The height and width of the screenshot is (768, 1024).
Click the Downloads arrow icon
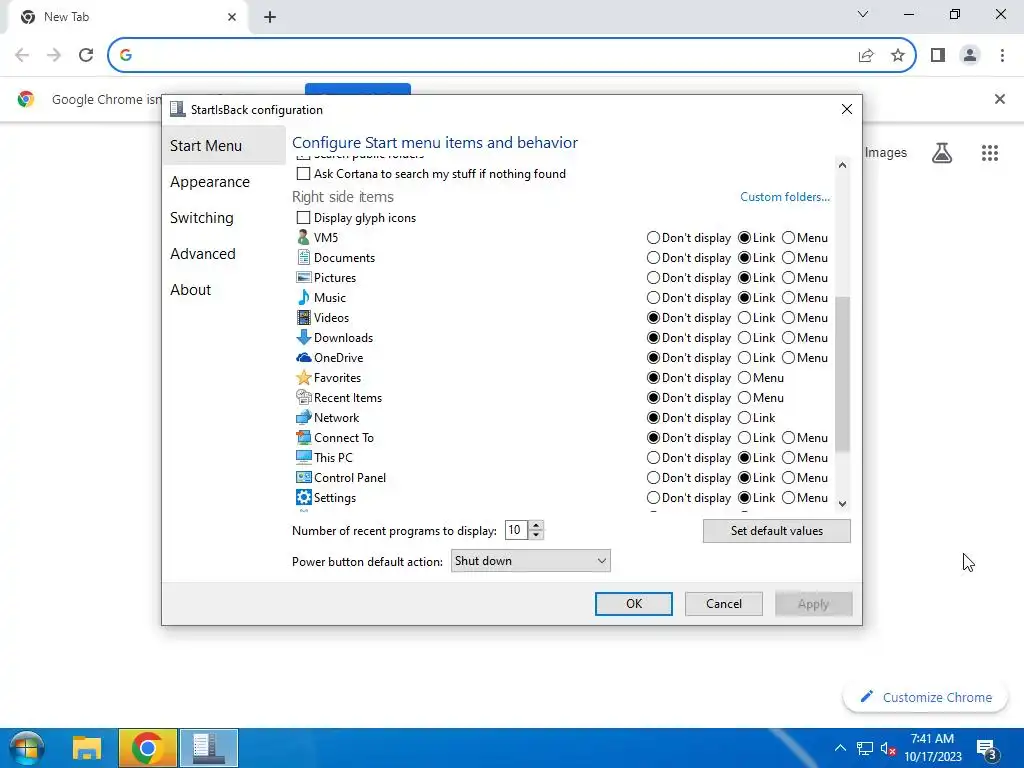click(303, 338)
